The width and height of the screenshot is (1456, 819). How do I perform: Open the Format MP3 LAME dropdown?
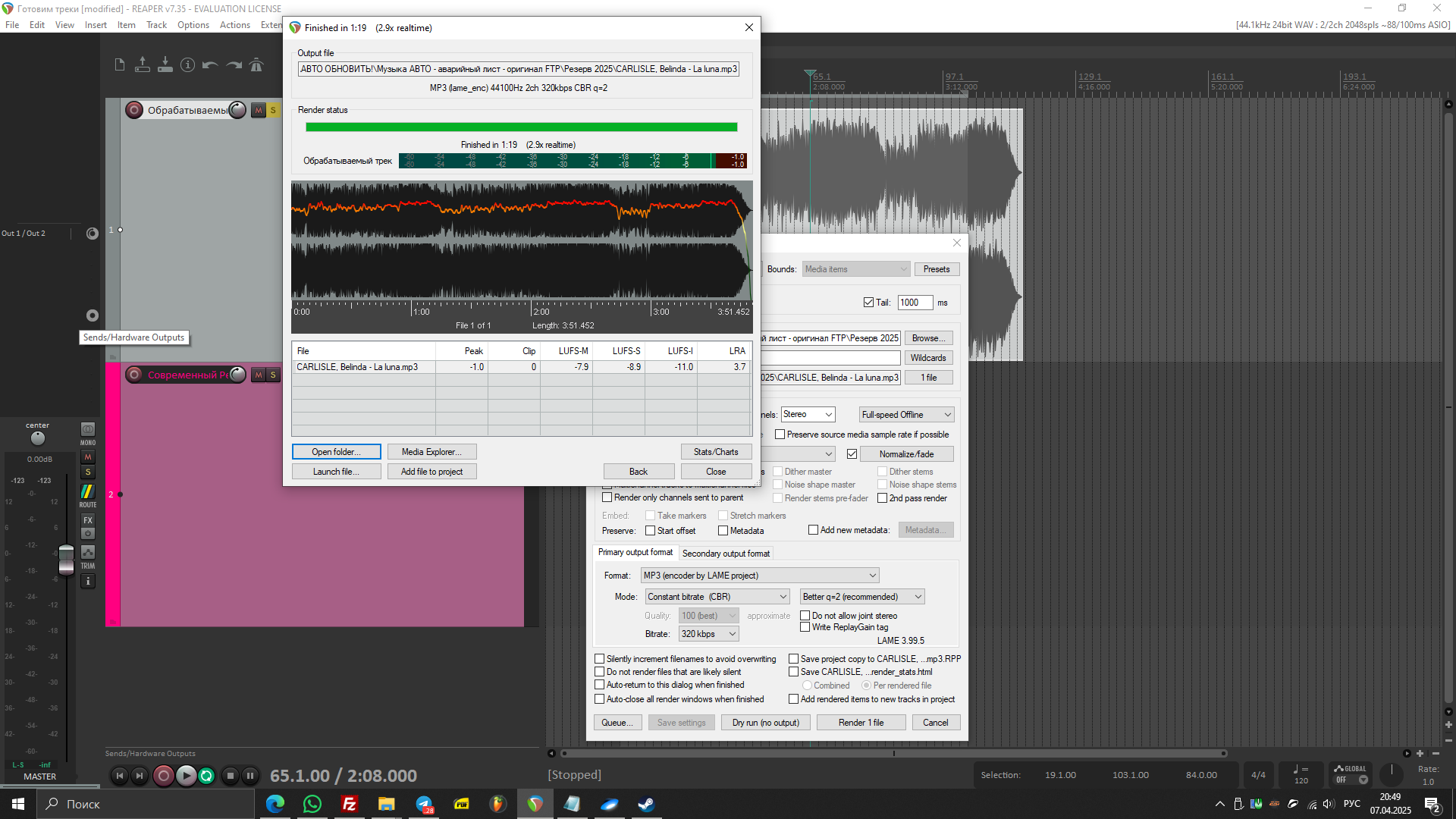click(760, 576)
